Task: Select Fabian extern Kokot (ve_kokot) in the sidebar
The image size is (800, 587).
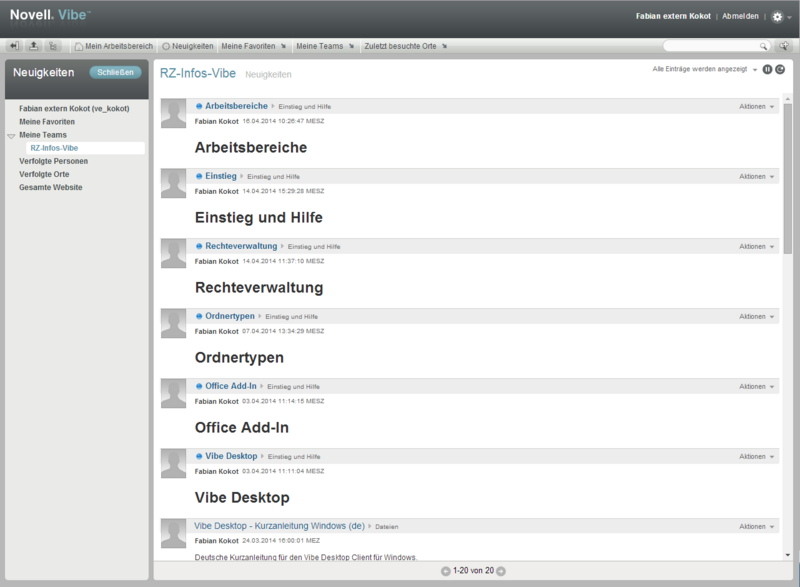Action: pos(74,109)
